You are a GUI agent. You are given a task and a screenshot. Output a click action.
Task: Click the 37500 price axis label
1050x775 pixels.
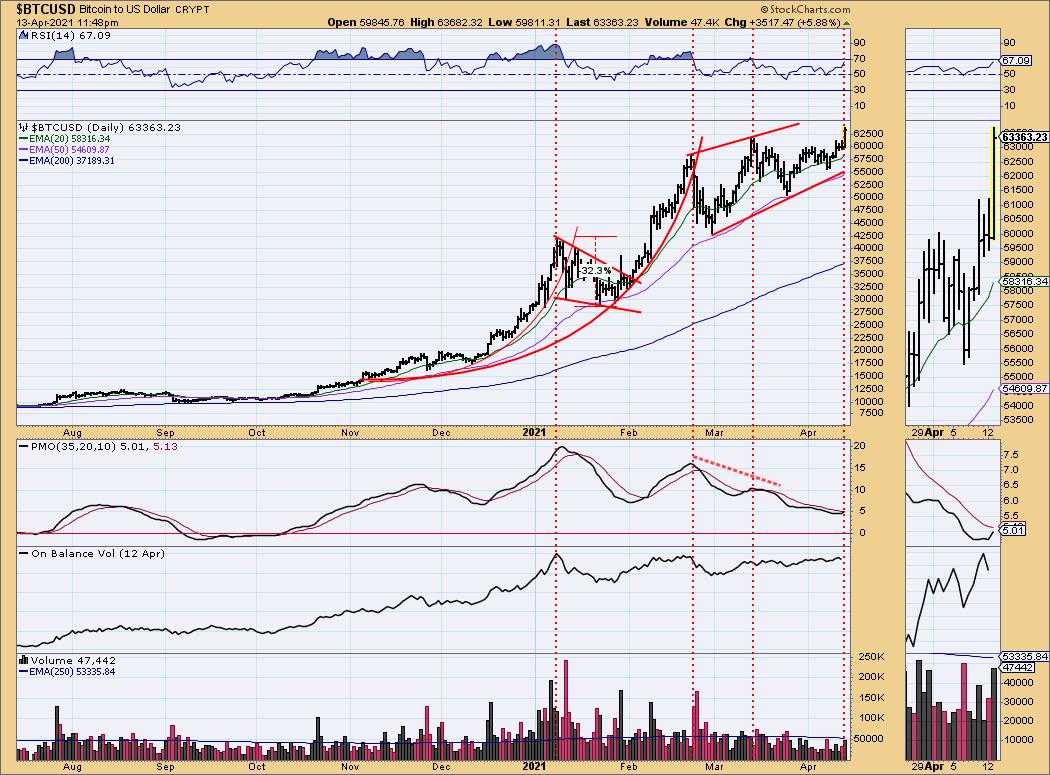pyautogui.click(x=871, y=261)
